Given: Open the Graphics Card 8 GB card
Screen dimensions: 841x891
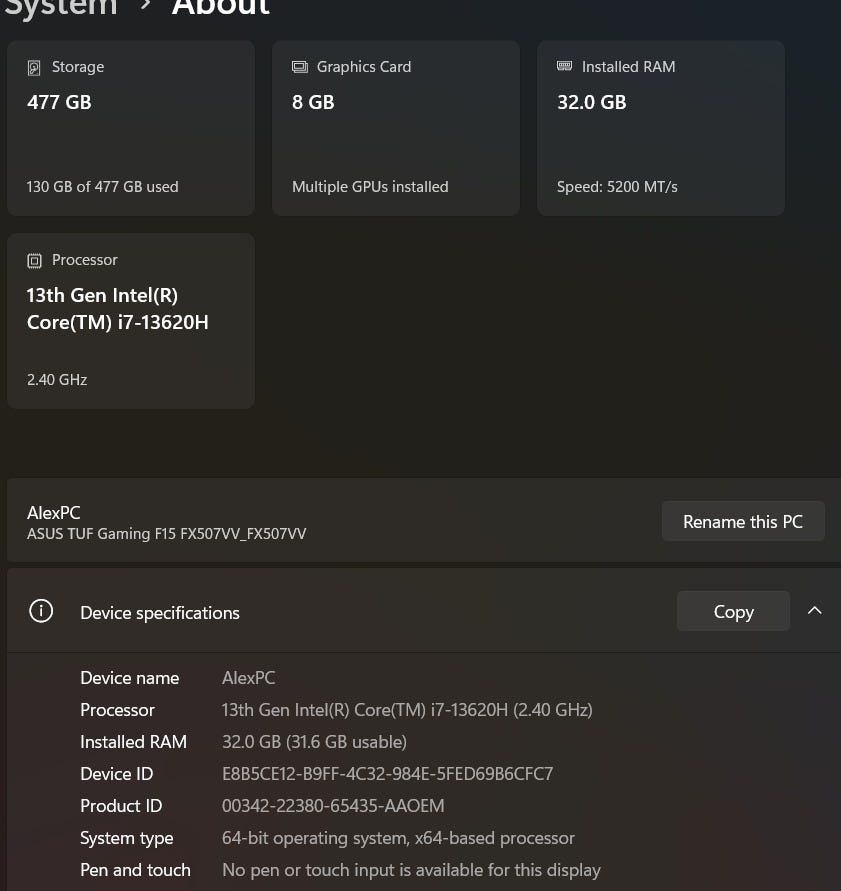Looking at the screenshot, I should coord(396,130).
